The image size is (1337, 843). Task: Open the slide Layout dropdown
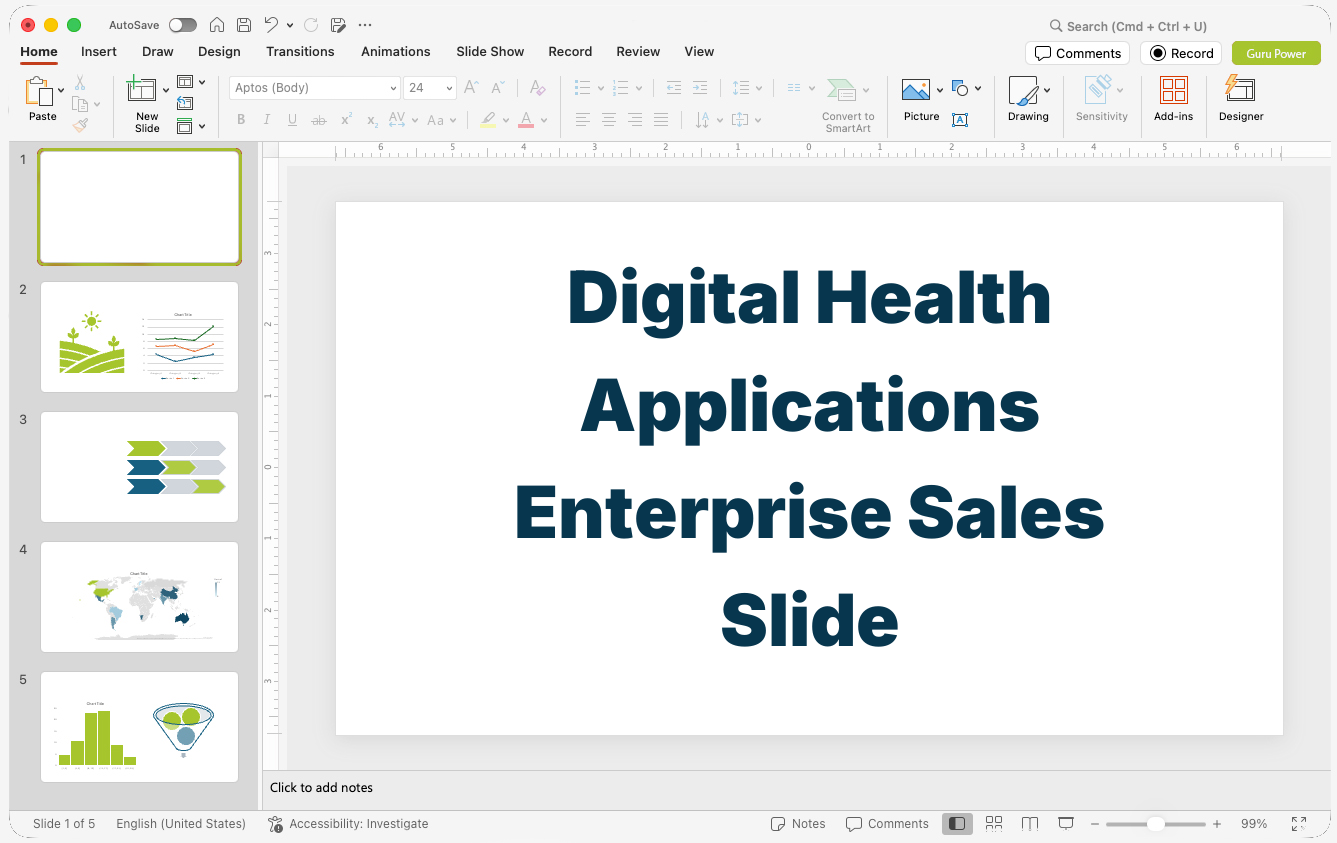point(191,82)
